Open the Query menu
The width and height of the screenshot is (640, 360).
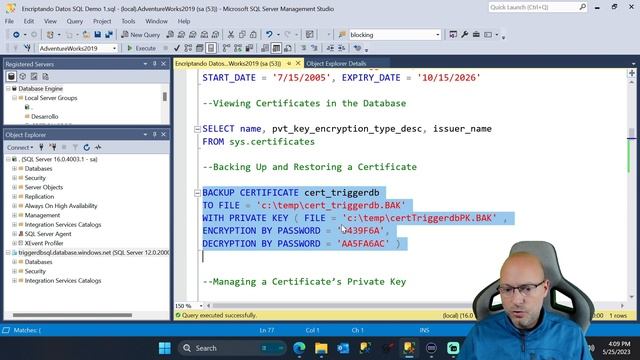(x=74, y=21)
